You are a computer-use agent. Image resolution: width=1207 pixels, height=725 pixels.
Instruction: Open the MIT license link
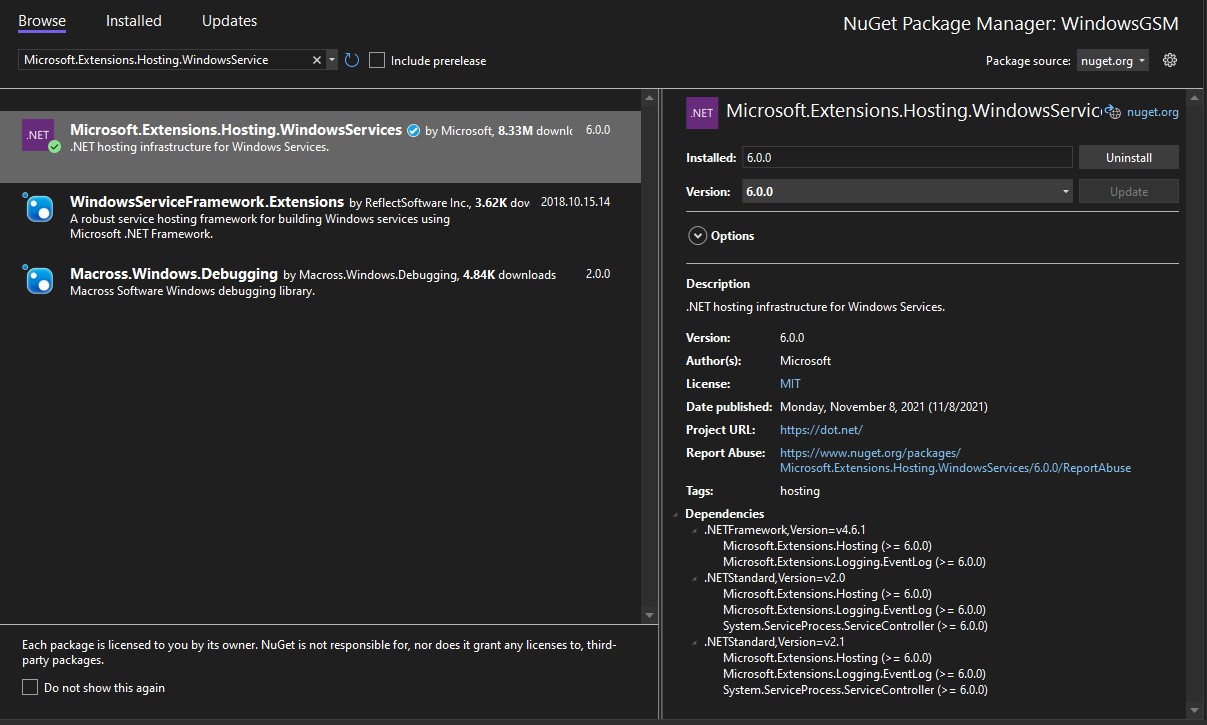pyautogui.click(x=790, y=384)
